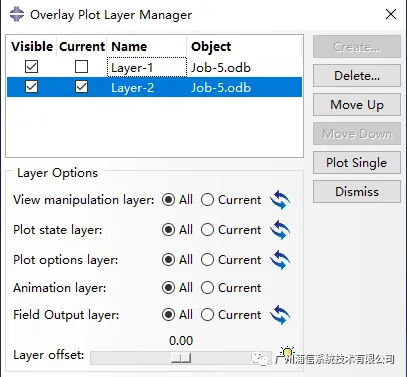Toggle Current checkbox for Layer-2

point(81,87)
